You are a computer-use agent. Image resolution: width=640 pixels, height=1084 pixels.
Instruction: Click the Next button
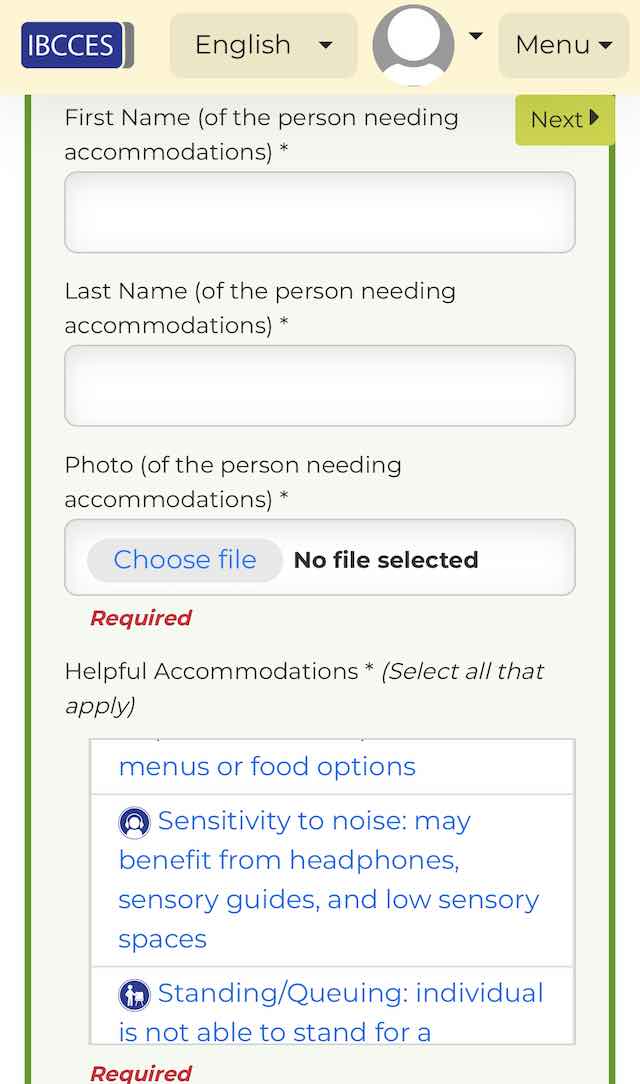(565, 120)
